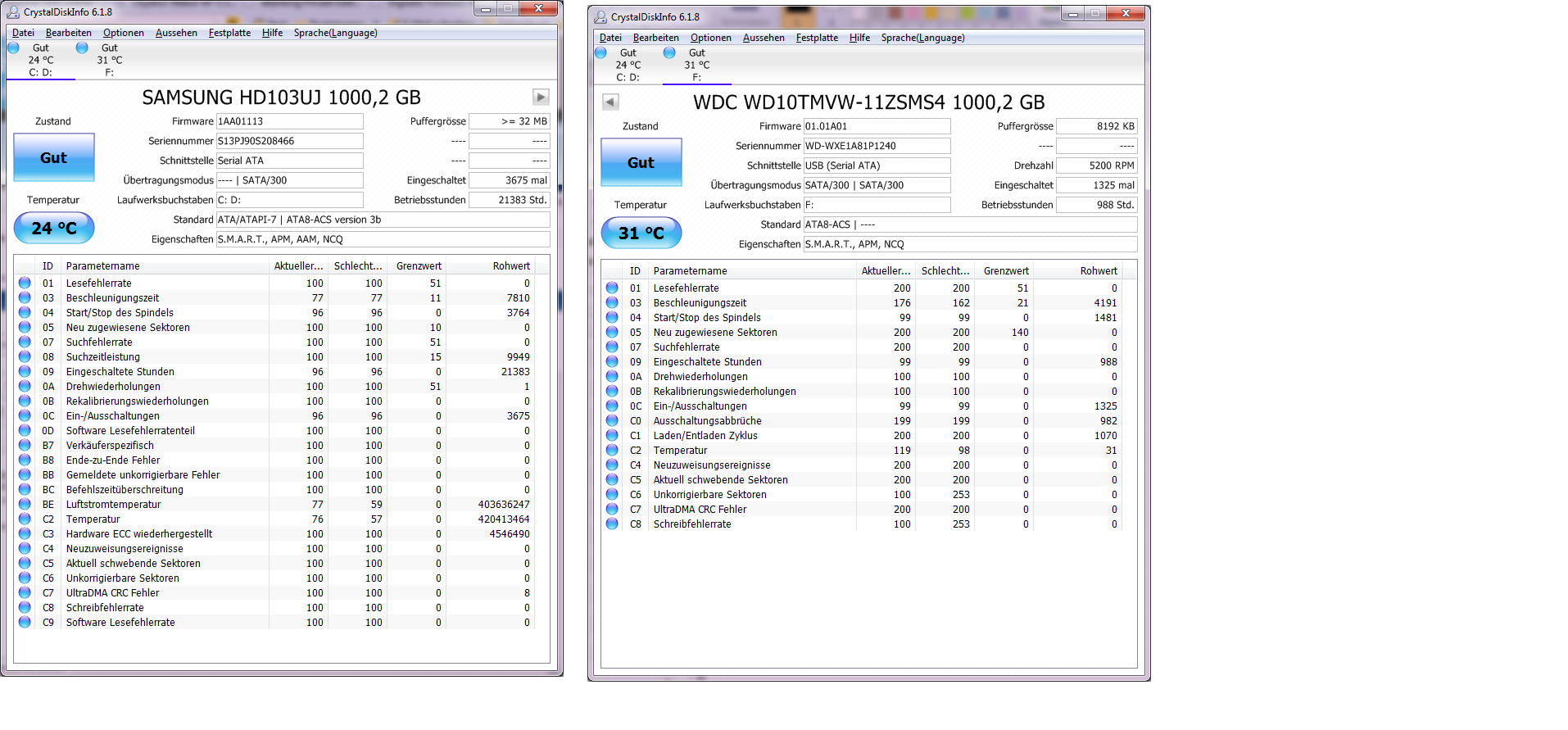Click Parametername column header in left window

[165, 266]
